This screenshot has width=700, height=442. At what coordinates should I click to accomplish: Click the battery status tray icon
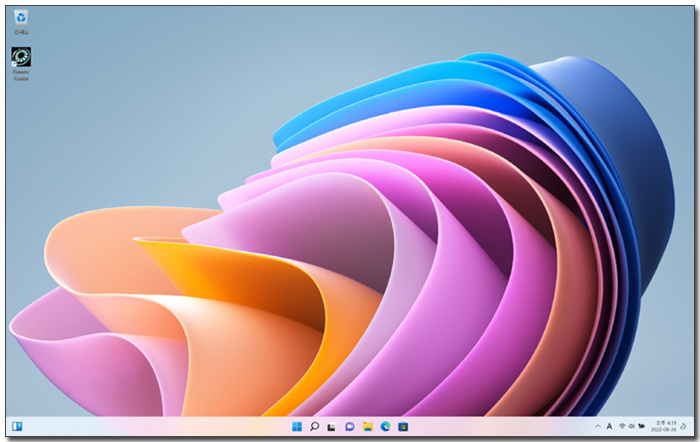[x=643, y=427]
